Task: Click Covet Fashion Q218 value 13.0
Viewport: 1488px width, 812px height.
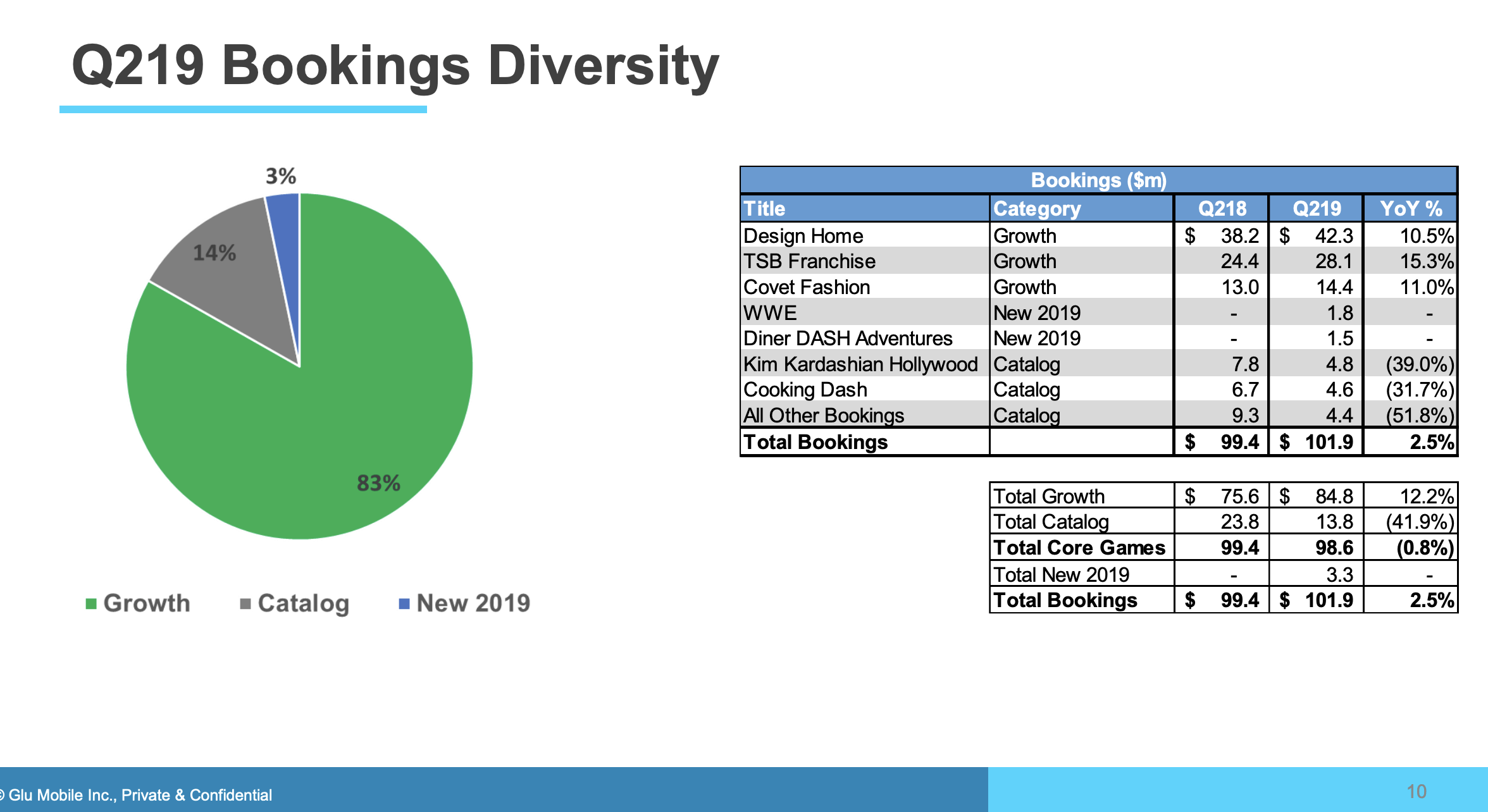Action: (x=1240, y=287)
